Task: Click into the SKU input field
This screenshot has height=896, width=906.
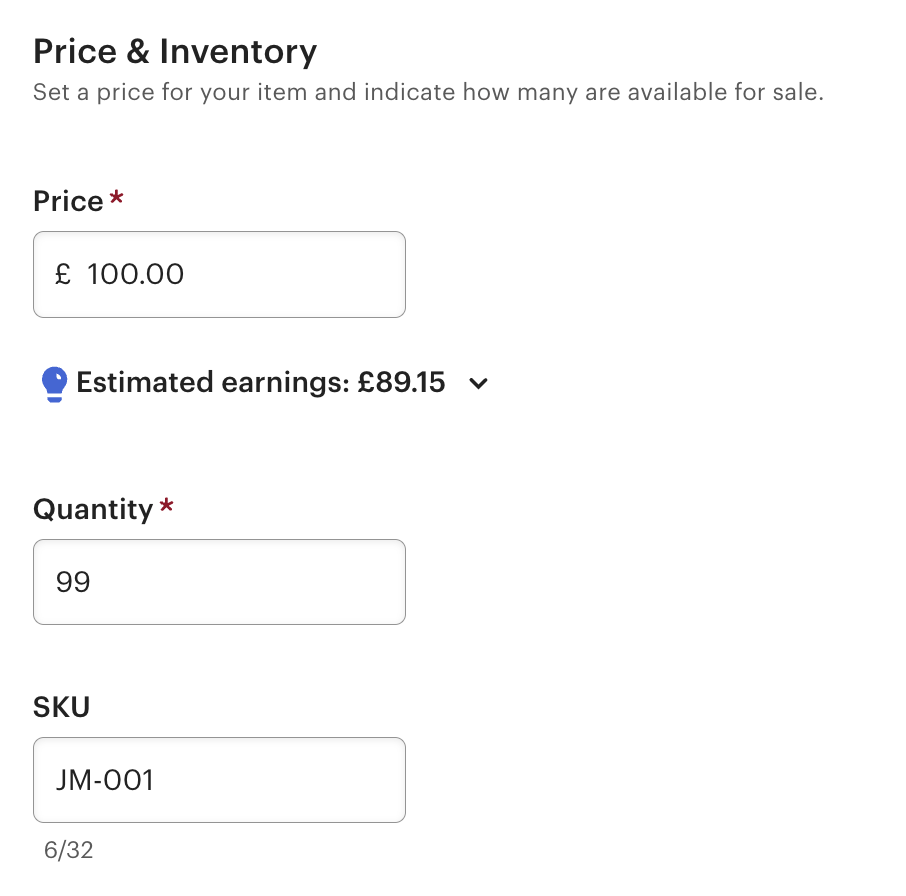Action: pyautogui.click(x=260, y=780)
